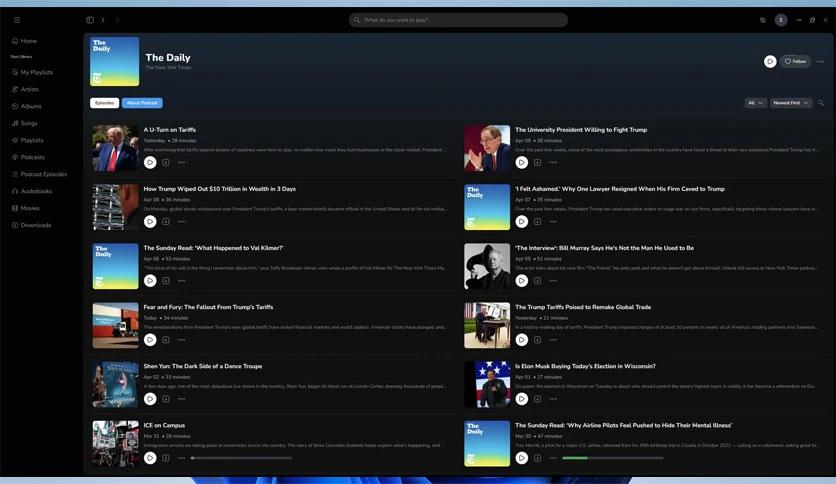Play the 'I Felt Ashamed' lawyer episode
The height and width of the screenshot is (484, 836).
[x=522, y=222]
